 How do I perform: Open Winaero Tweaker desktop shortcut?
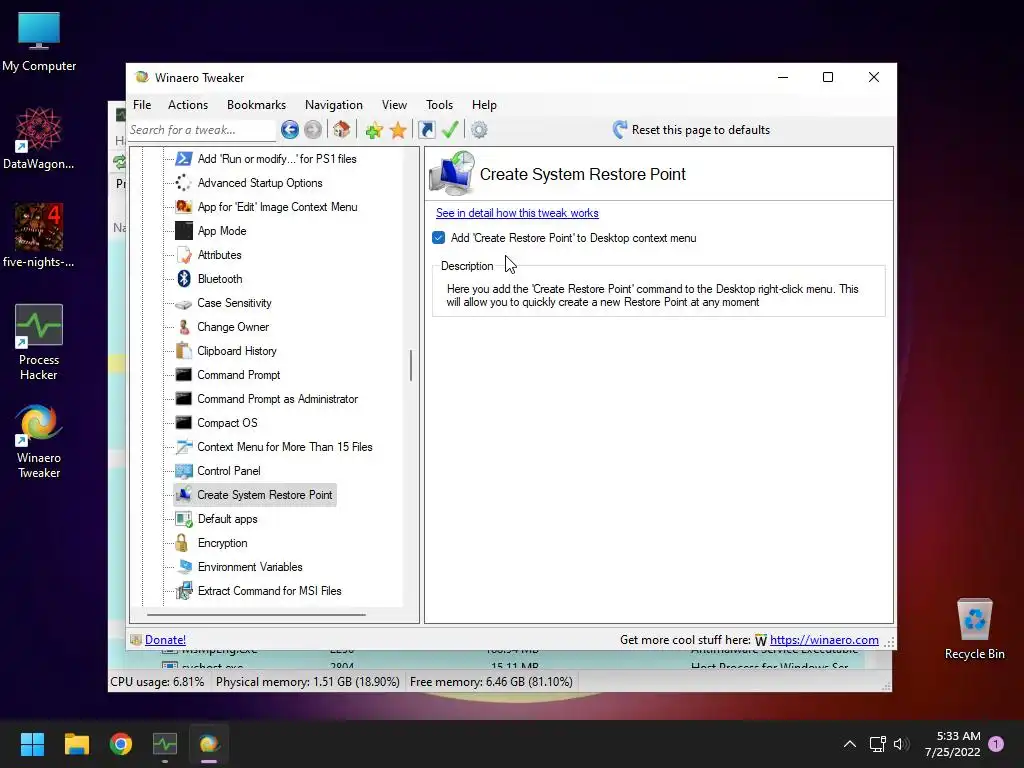[39, 441]
